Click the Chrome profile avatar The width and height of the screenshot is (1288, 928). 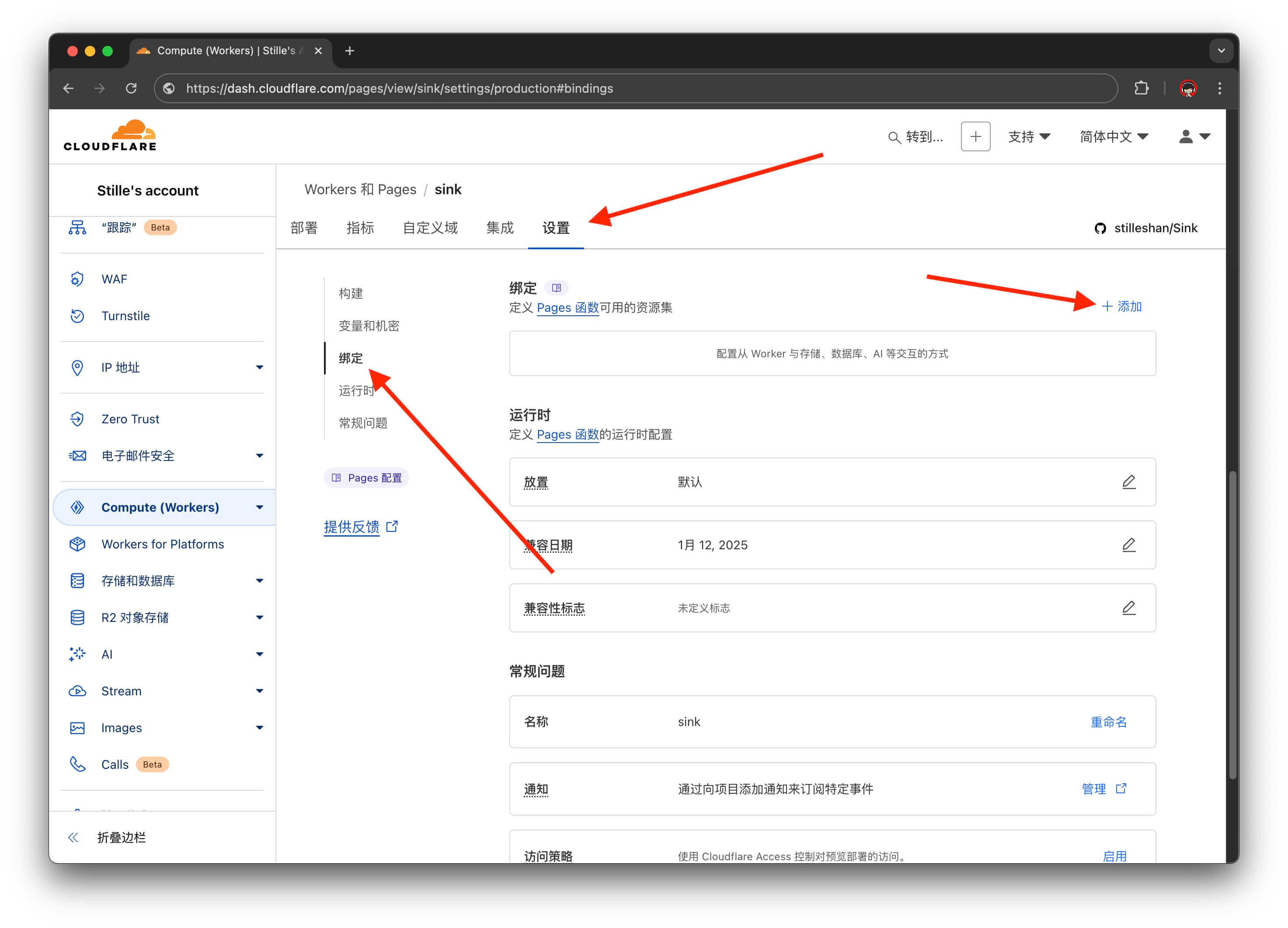(x=1187, y=88)
